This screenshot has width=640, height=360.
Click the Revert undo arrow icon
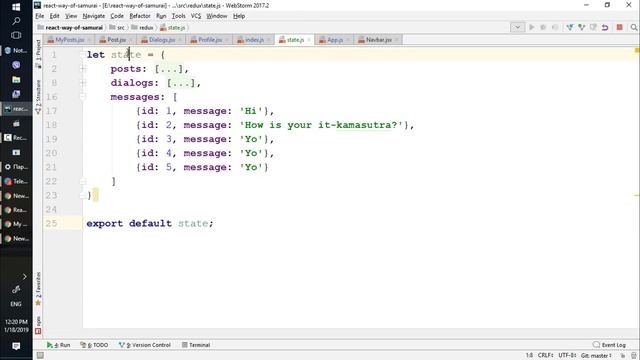[605, 27]
